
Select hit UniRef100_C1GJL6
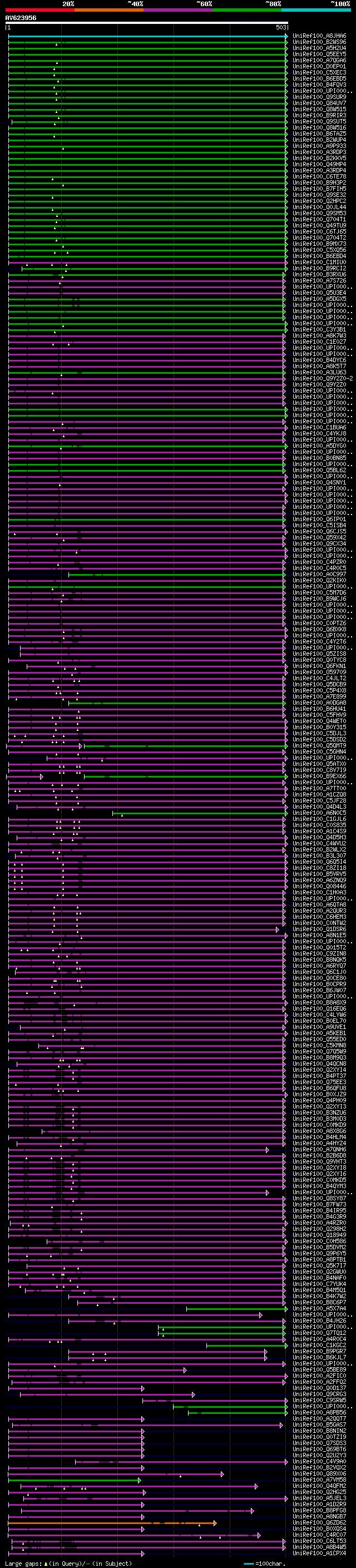point(319,819)
